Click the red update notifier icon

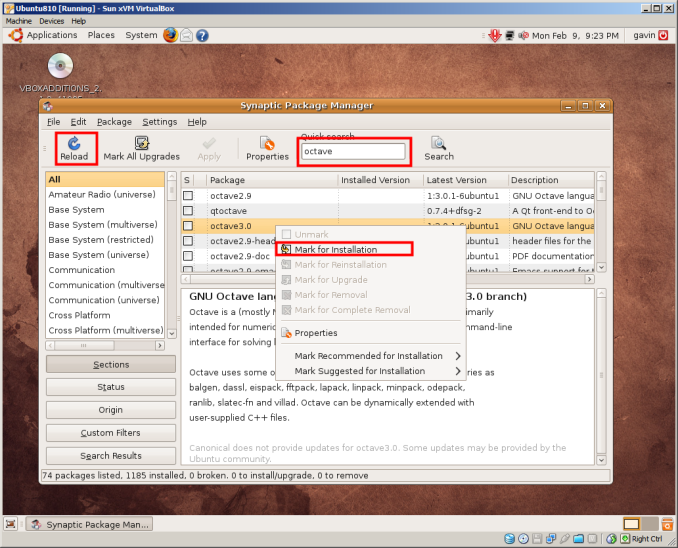coord(495,35)
